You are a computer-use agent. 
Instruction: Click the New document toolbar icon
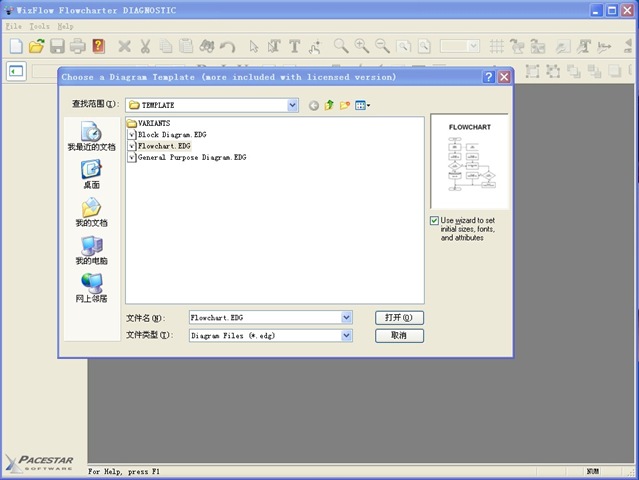(16, 46)
